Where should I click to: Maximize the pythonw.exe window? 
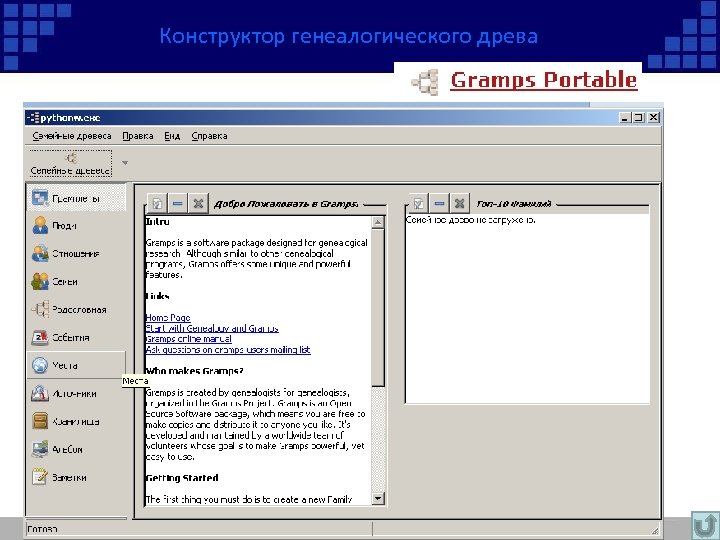638,118
